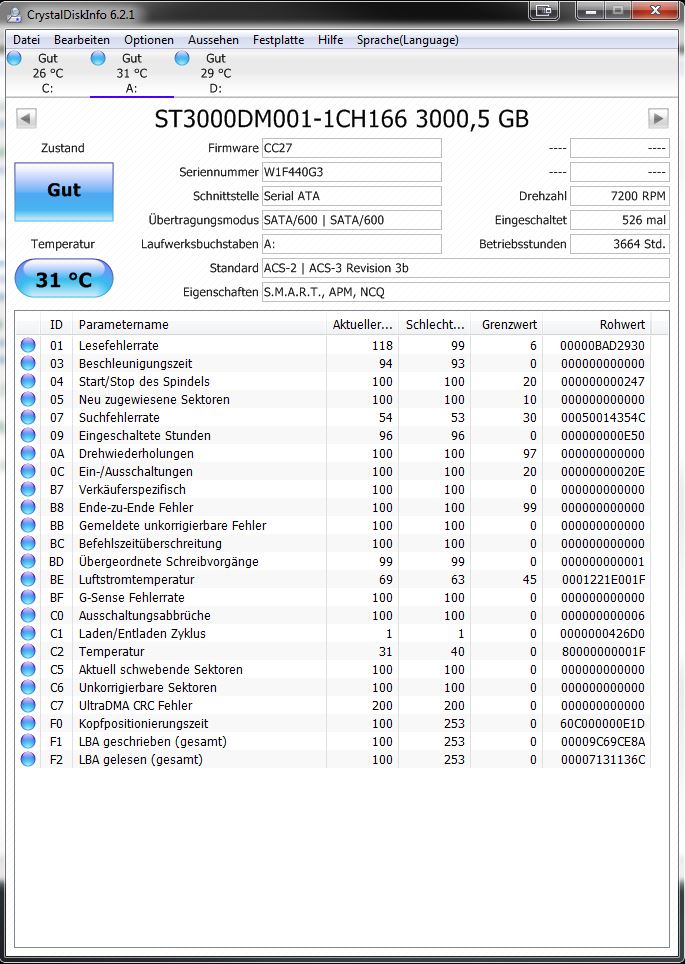The width and height of the screenshot is (685, 964).
Task: Go to next disk with right arrow
Action: click(658, 118)
